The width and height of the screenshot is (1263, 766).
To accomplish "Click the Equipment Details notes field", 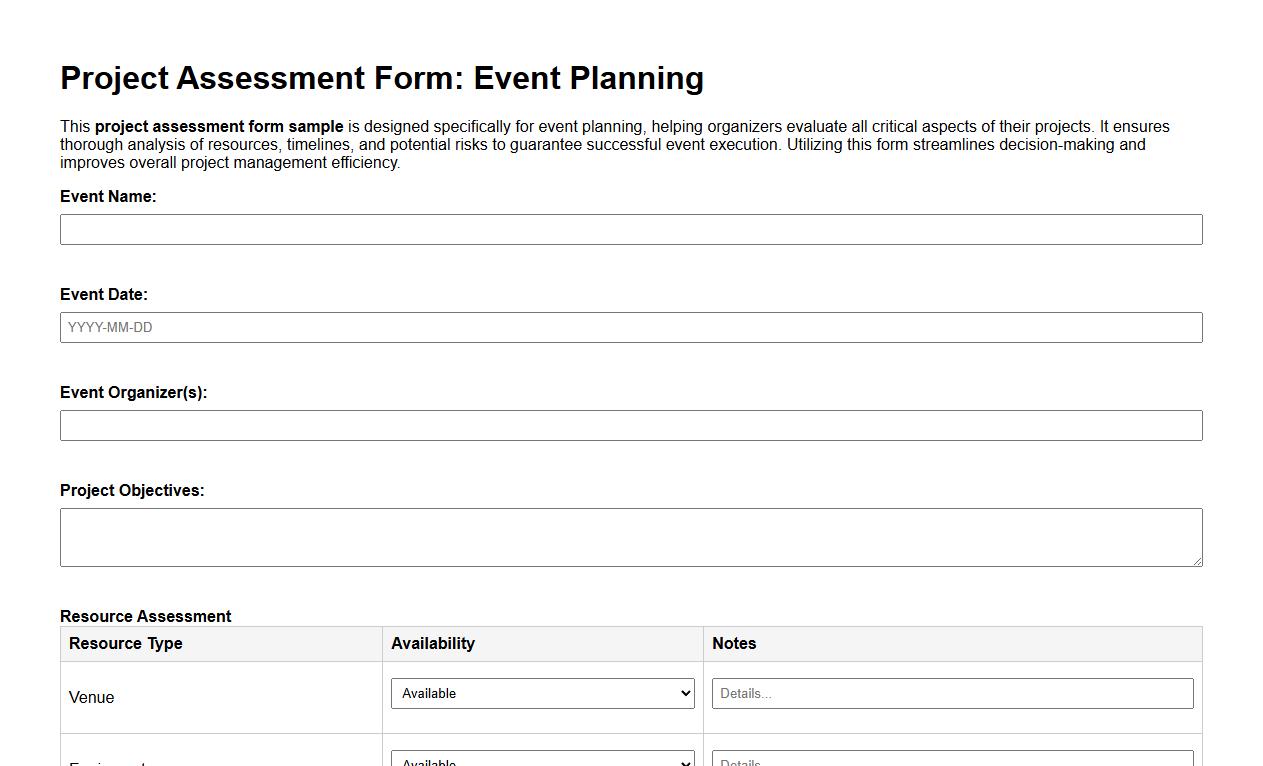I will 951,760.
